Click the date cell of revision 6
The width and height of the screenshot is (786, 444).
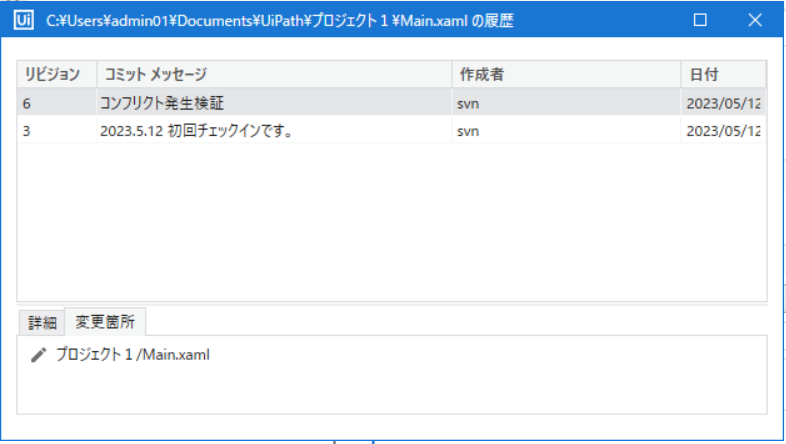(x=723, y=103)
